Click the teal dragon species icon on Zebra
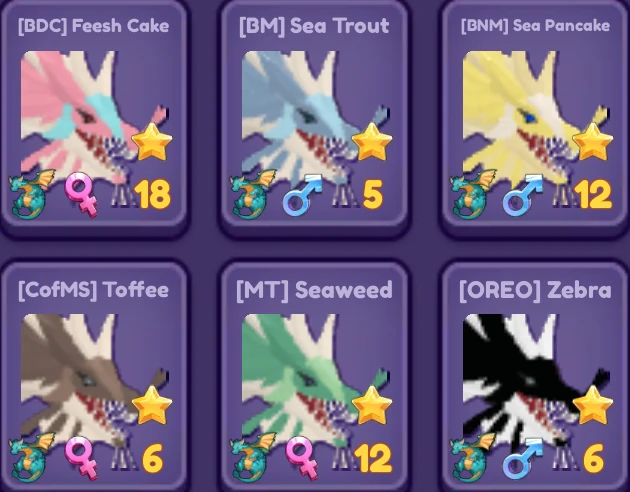630x492 pixels. (x=473, y=457)
